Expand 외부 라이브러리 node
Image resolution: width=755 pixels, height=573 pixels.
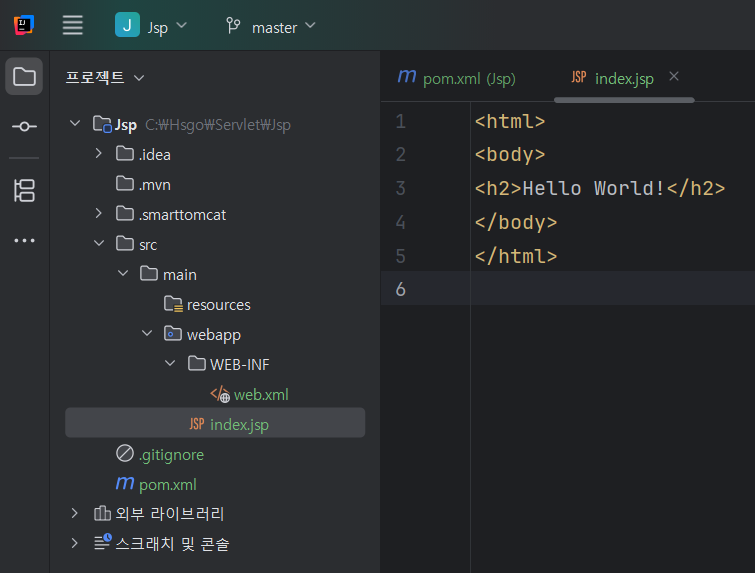click(x=75, y=514)
